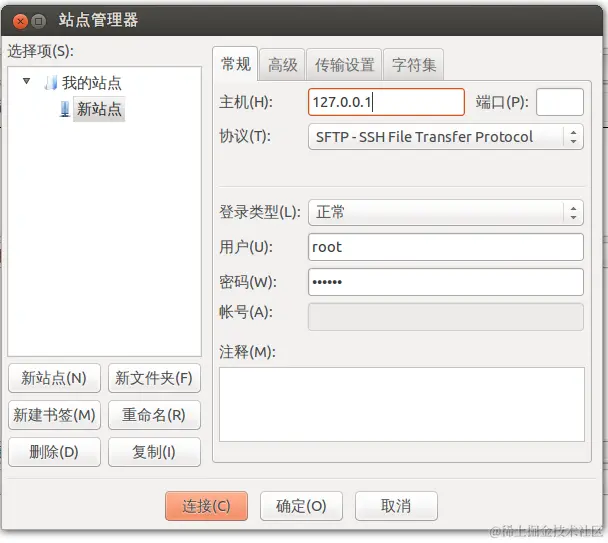Click the 我的站点 folder icon

tap(51, 83)
